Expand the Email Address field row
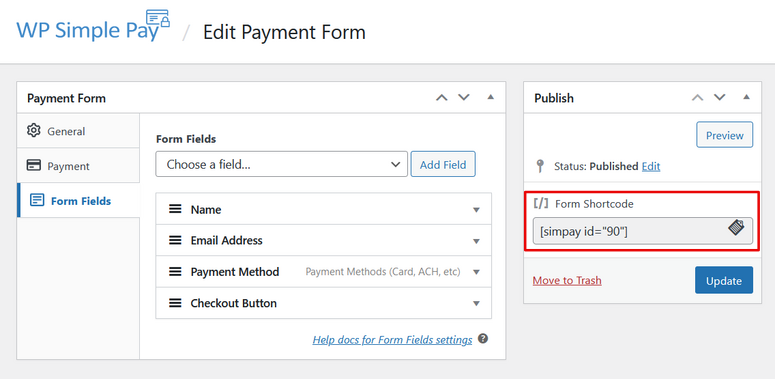This screenshot has width=775, height=379. (476, 241)
